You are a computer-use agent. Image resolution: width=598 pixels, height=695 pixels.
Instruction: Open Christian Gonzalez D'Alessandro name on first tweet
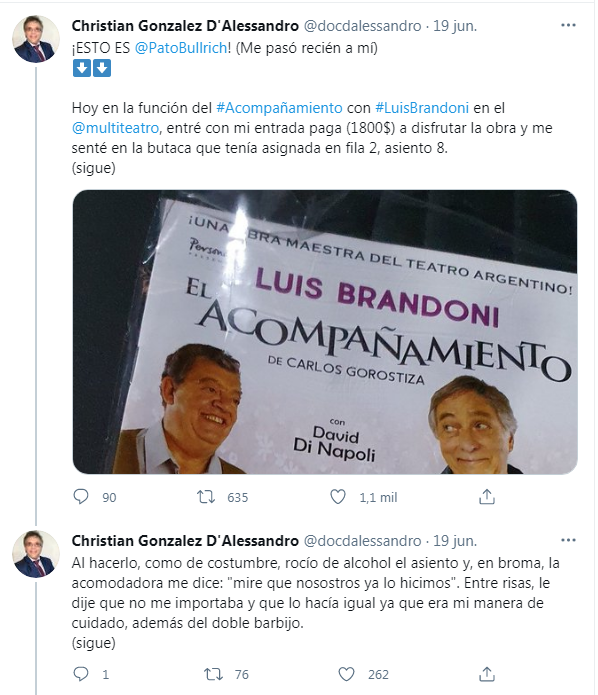(185, 26)
